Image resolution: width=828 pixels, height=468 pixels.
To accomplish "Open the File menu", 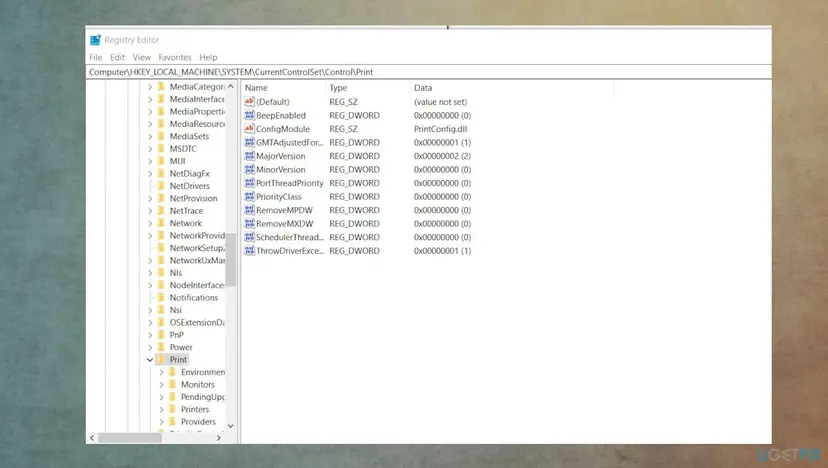I will (96, 57).
